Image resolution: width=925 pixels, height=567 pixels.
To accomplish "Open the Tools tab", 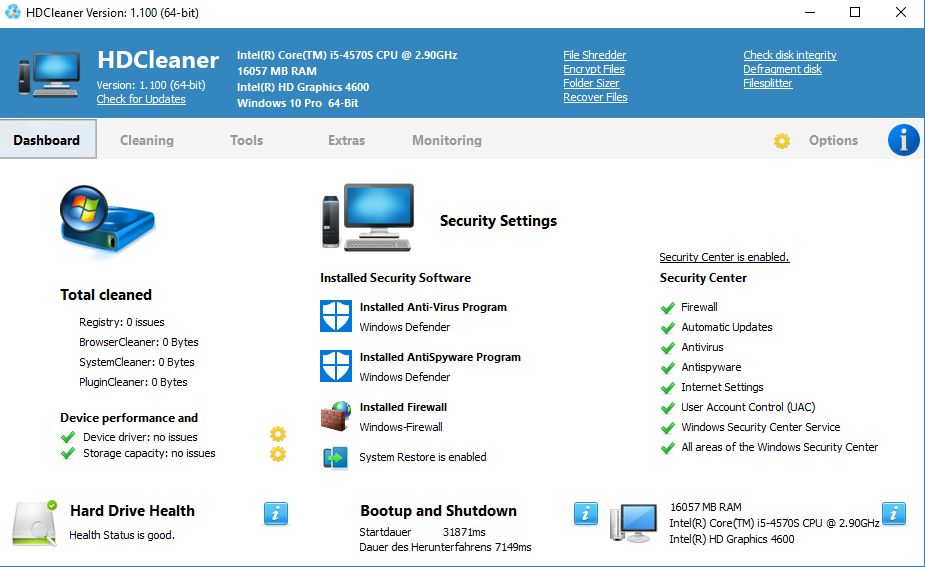I will pyautogui.click(x=247, y=140).
